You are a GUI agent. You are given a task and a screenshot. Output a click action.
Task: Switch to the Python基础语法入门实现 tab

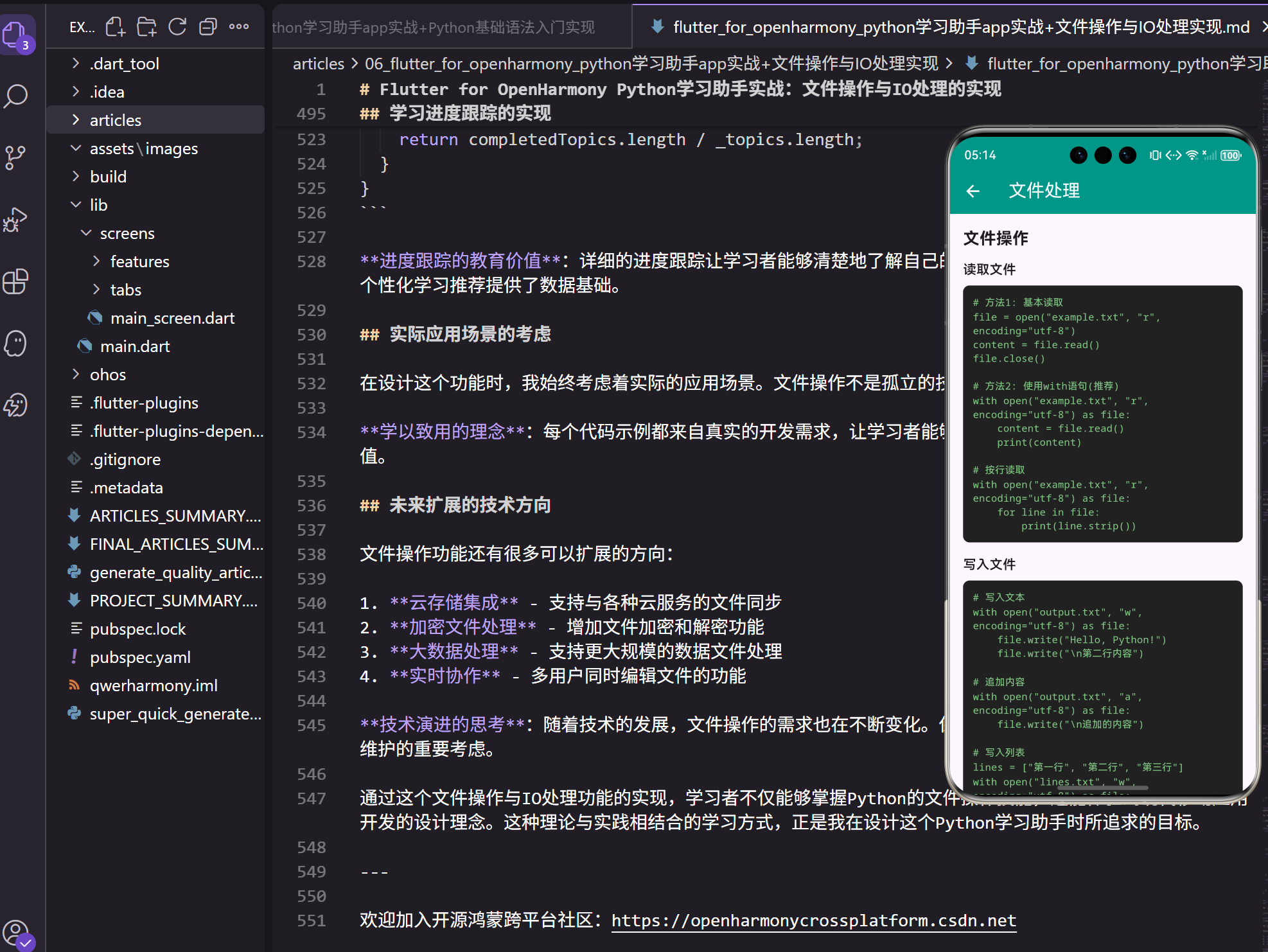tap(452, 27)
